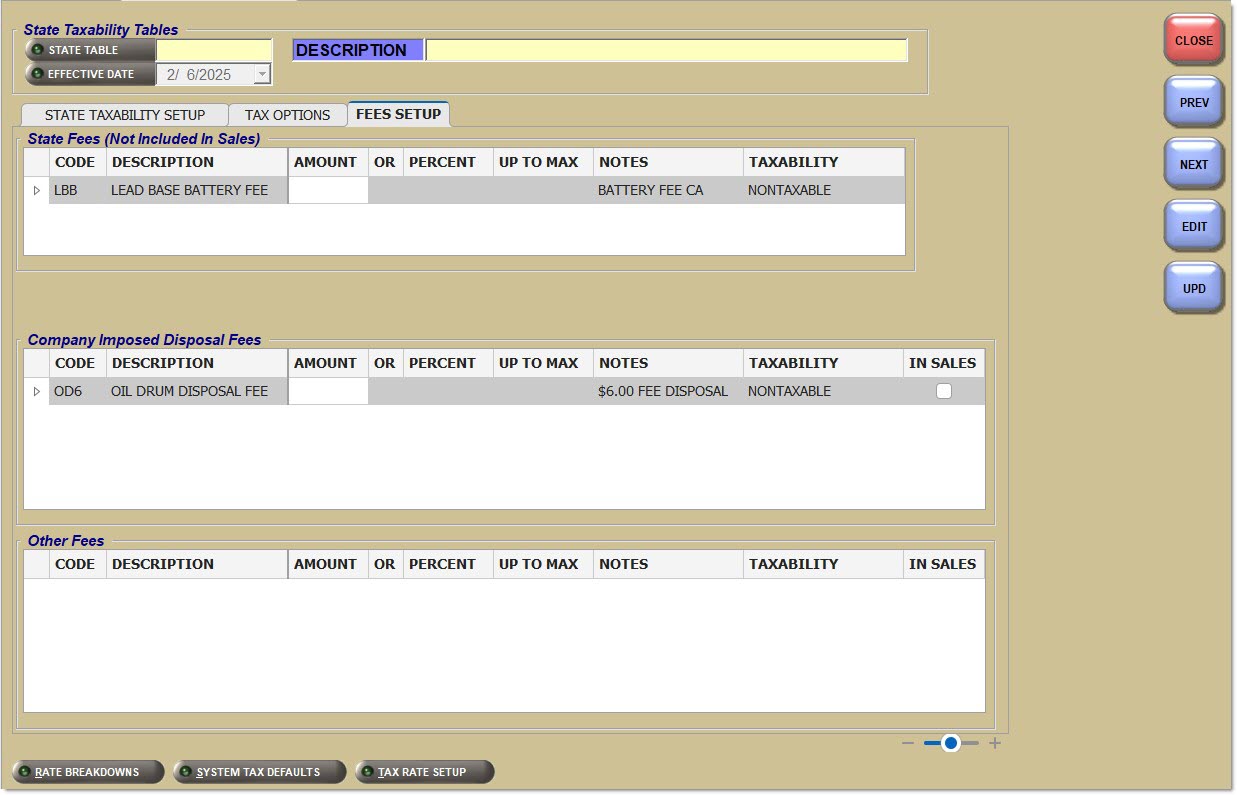Screen dimensions: 1237x795
Task: Open System Tax Defaults
Action: [259, 772]
